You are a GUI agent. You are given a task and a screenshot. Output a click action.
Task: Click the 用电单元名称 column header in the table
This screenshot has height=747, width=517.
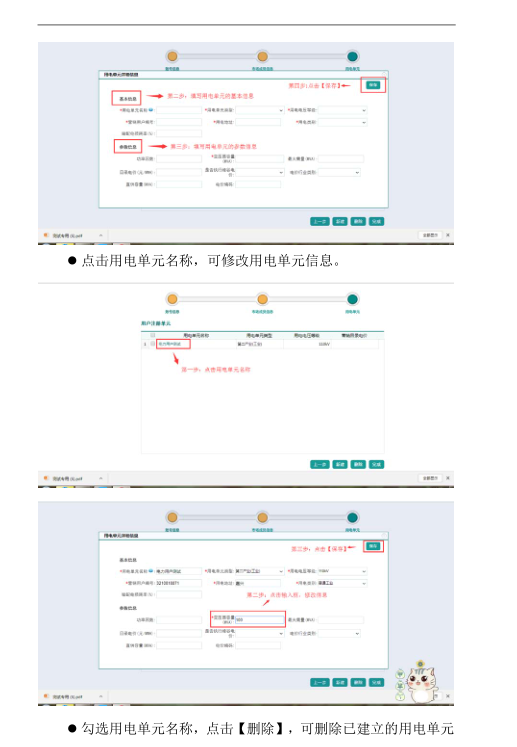[x=196, y=335]
